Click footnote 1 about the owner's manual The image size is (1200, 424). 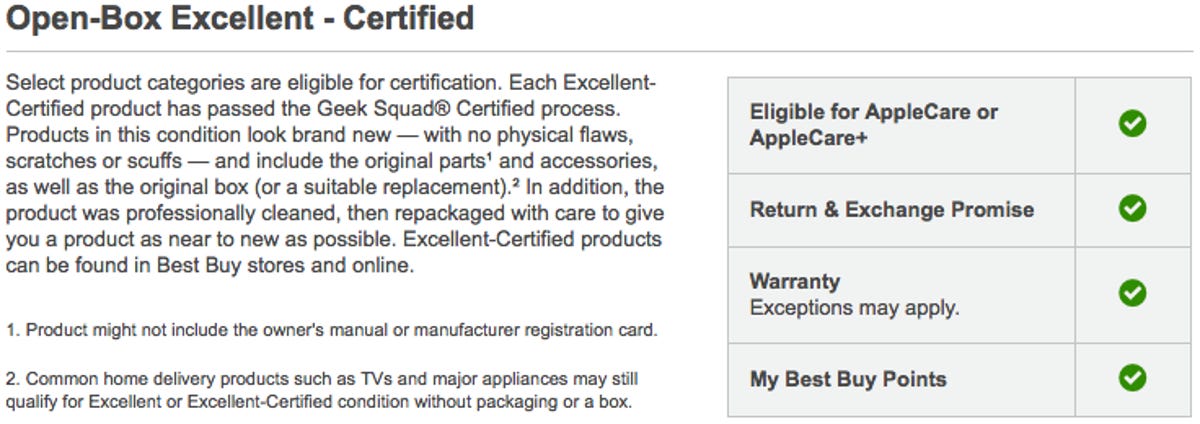pyautogui.click(x=331, y=330)
